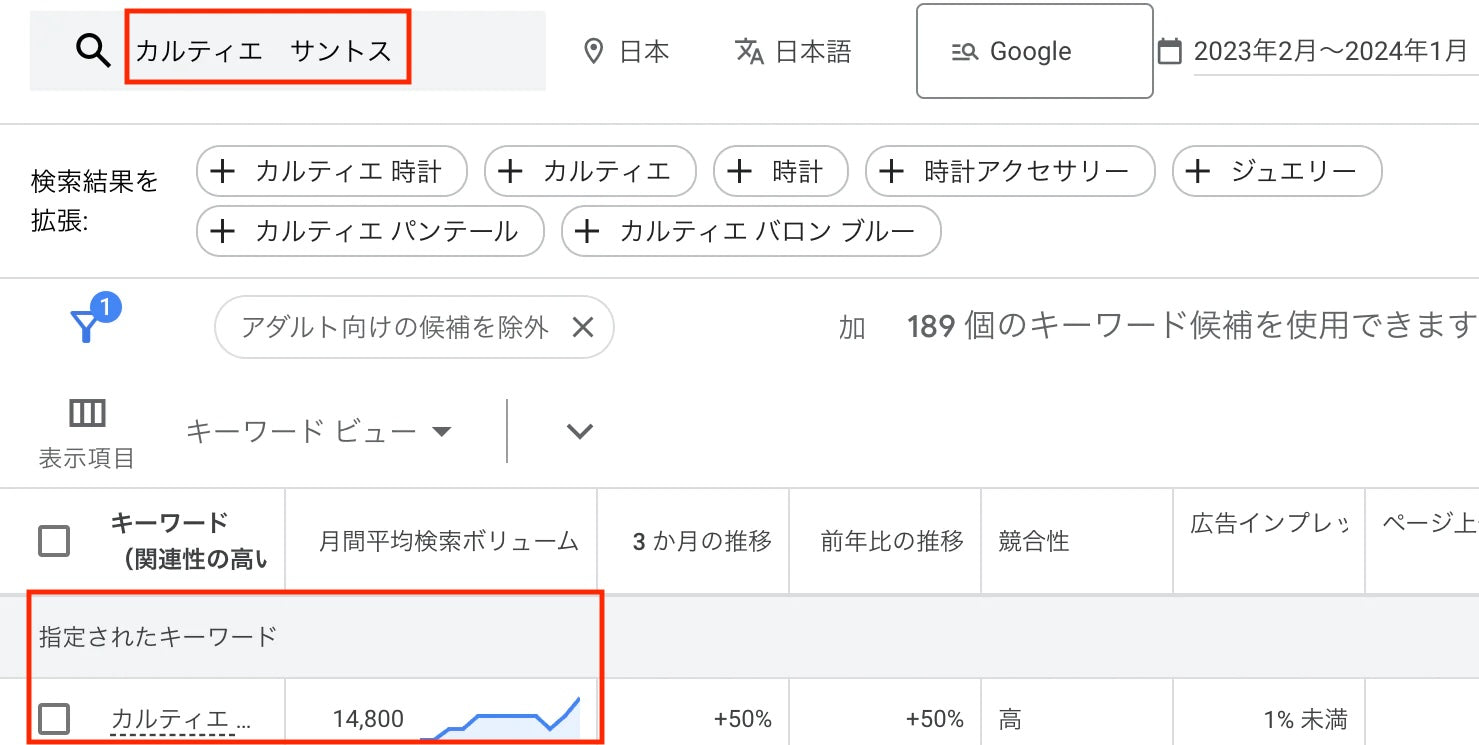Click plus icon on カルティエ パンテール chip
Image resolution: width=1479 pixels, height=745 pixels.
coord(222,232)
